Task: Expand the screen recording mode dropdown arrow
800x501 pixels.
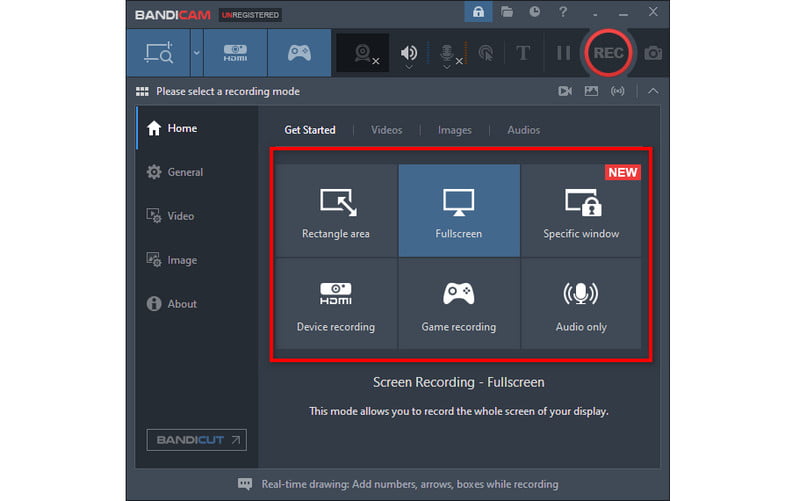Action: click(197, 54)
